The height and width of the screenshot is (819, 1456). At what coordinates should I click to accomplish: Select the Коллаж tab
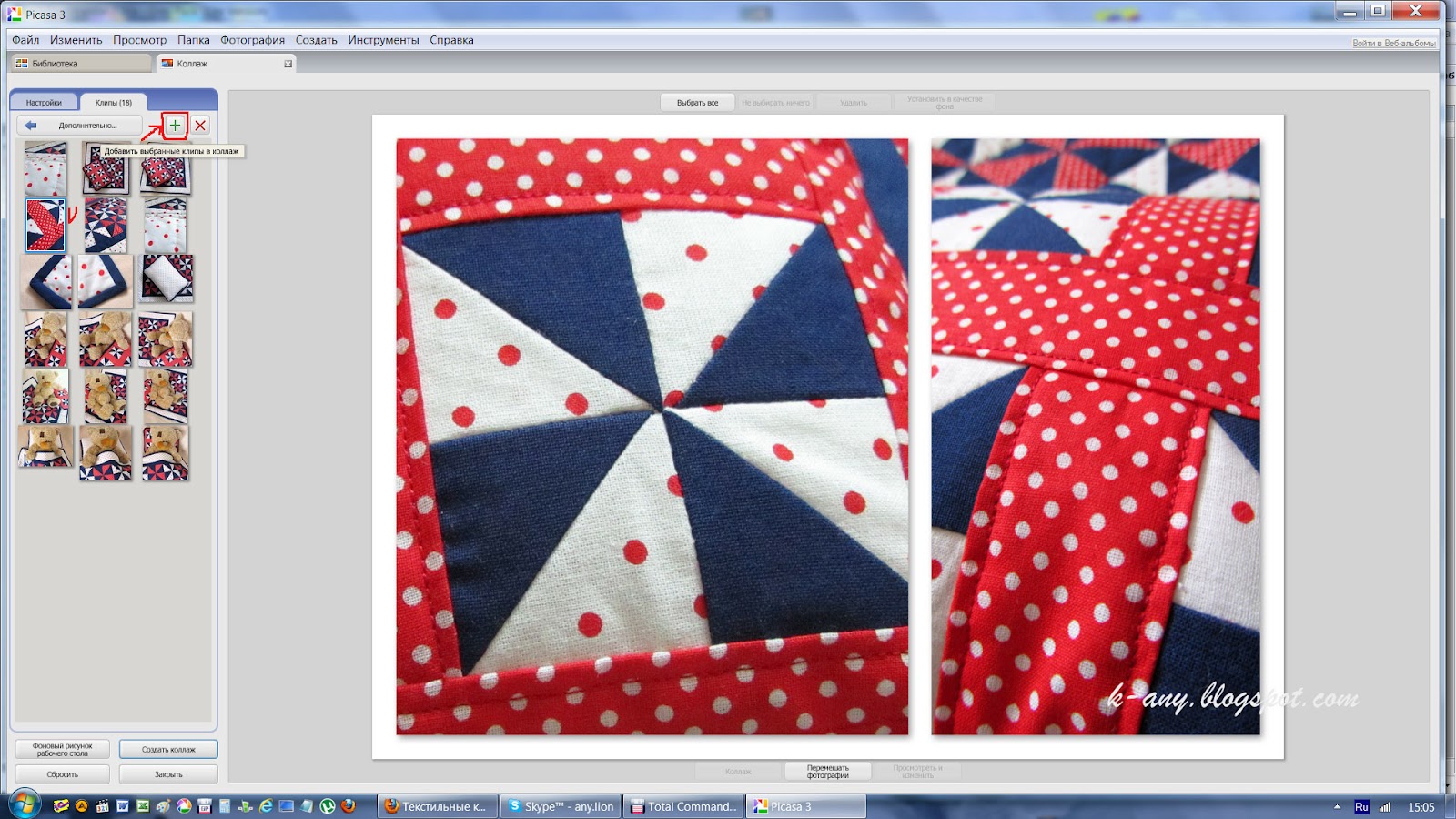[x=226, y=64]
